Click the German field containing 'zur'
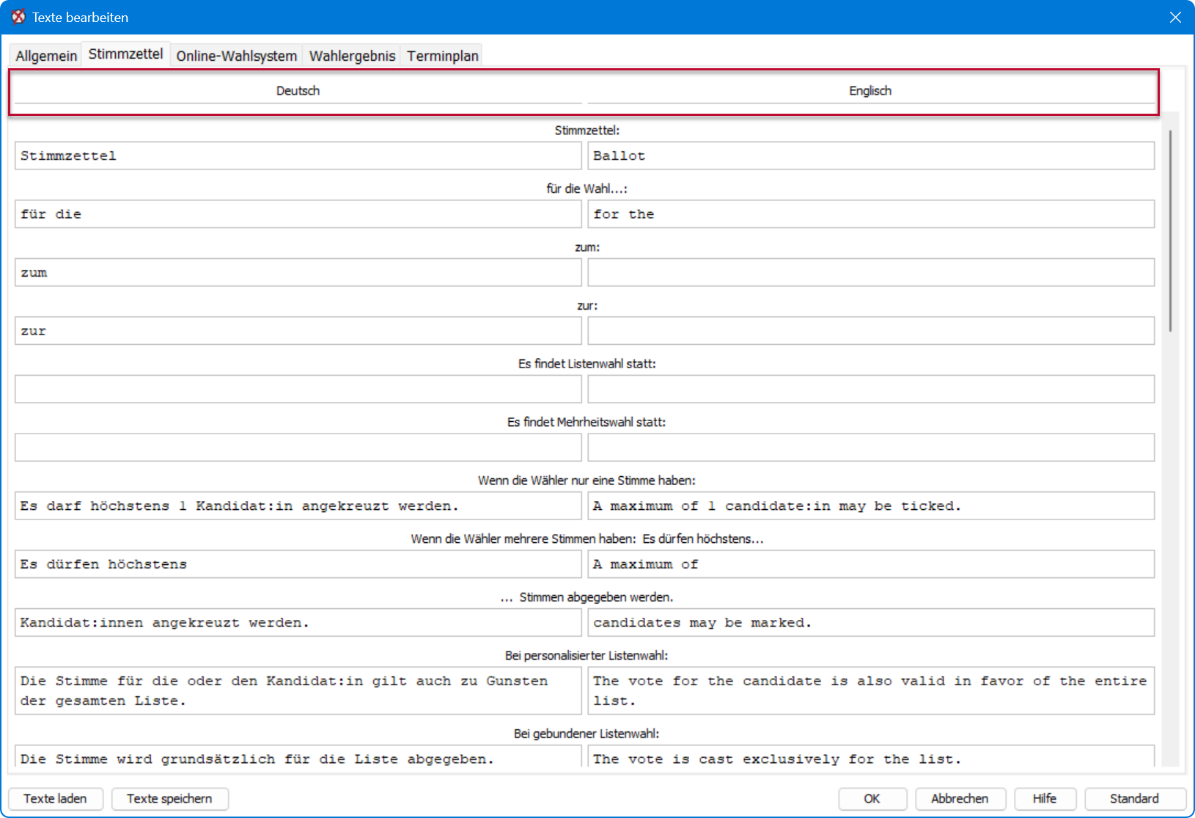1195x818 pixels. 298,331
